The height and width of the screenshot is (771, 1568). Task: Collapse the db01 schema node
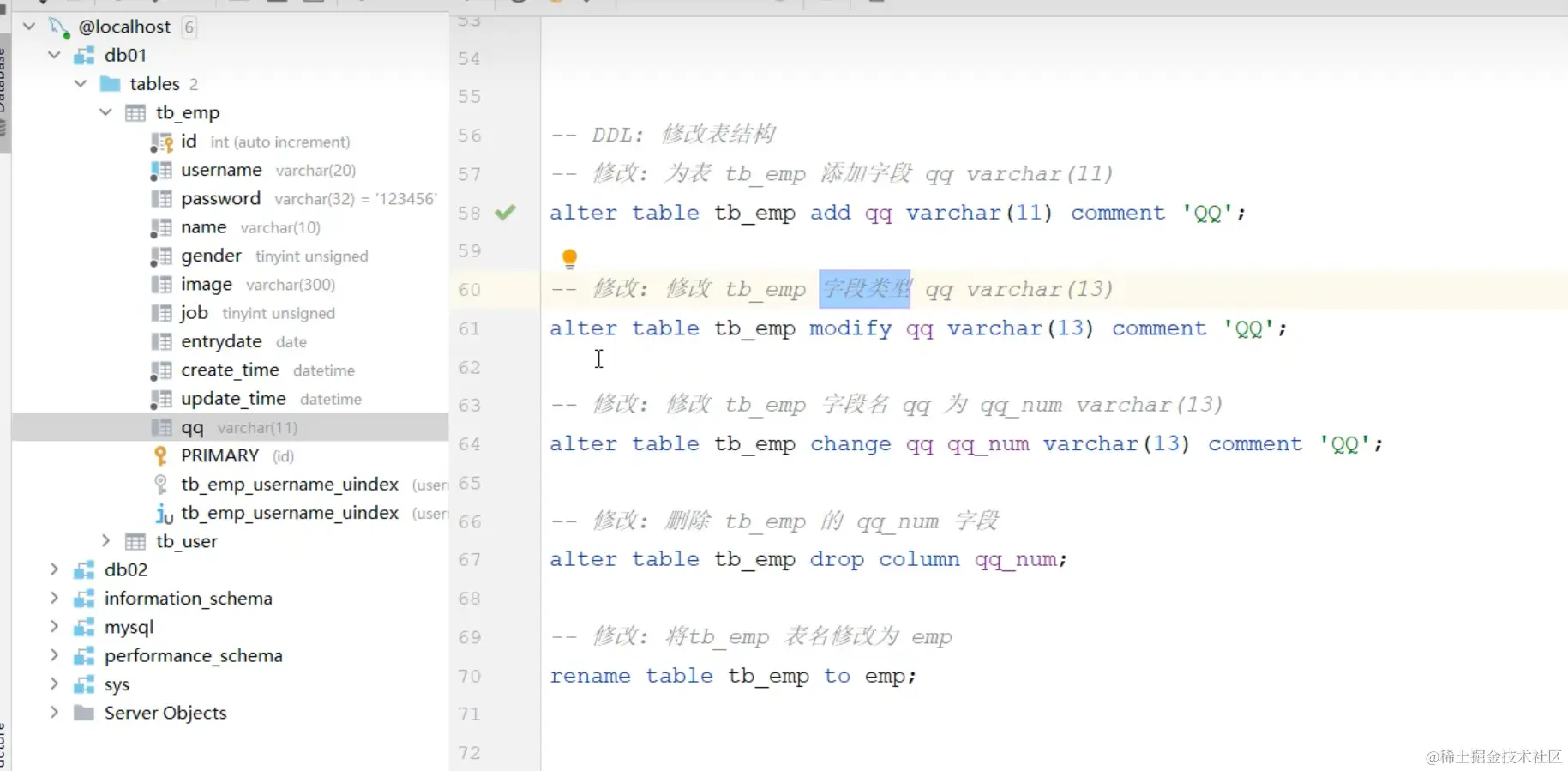tap(55, 55)
